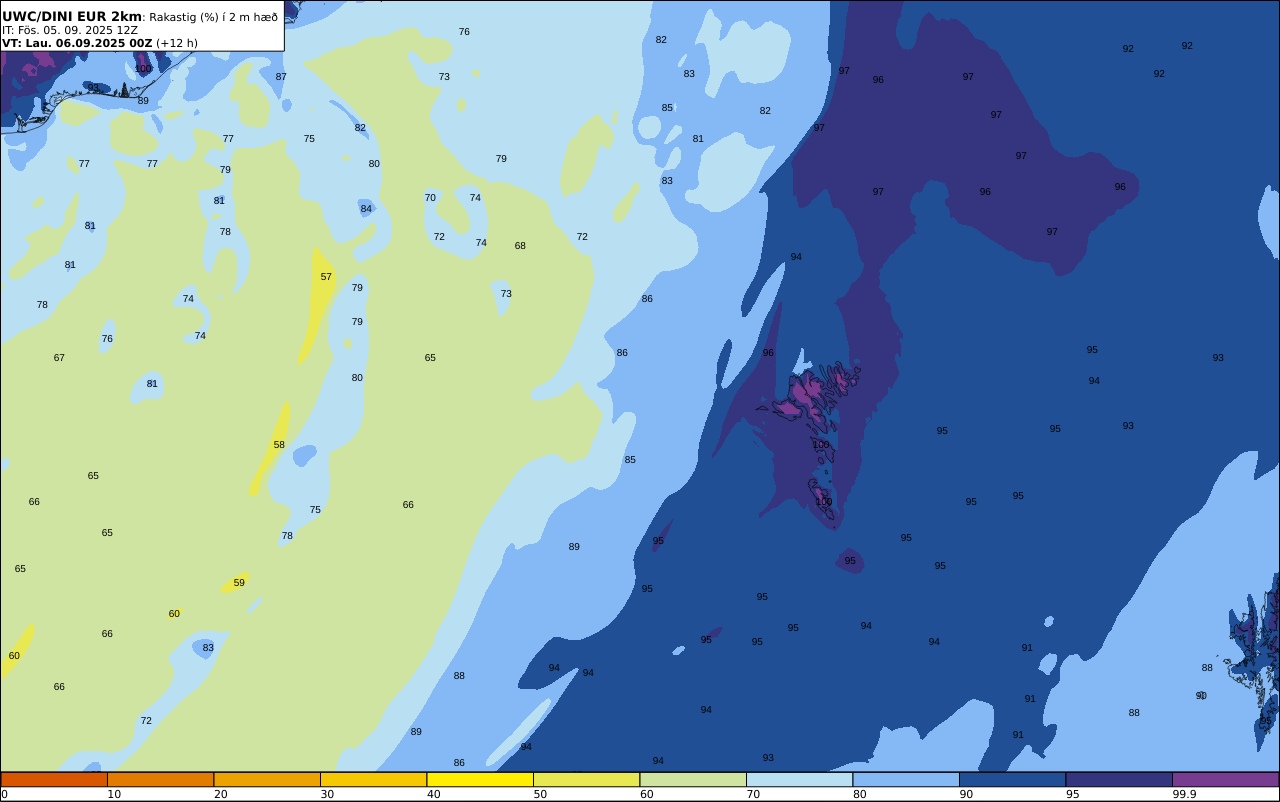Screen dimensions: 1280x802
Task: Click the legend tick label 10
Action: click(114, 794)
